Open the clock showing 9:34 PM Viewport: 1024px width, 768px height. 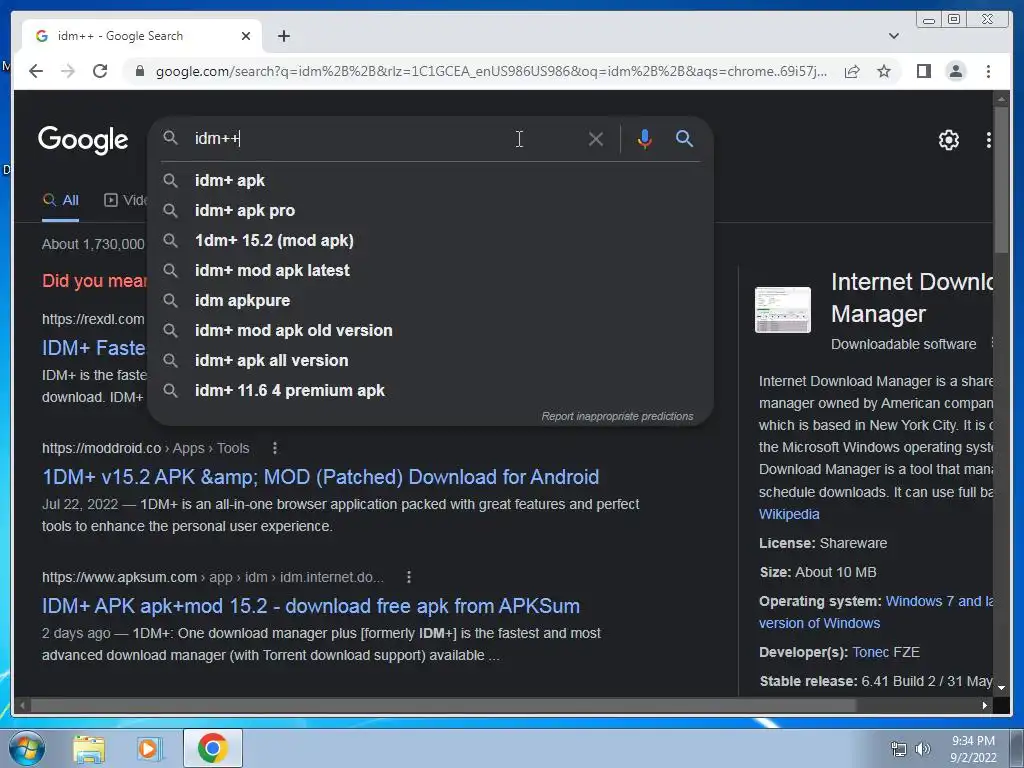973,749
